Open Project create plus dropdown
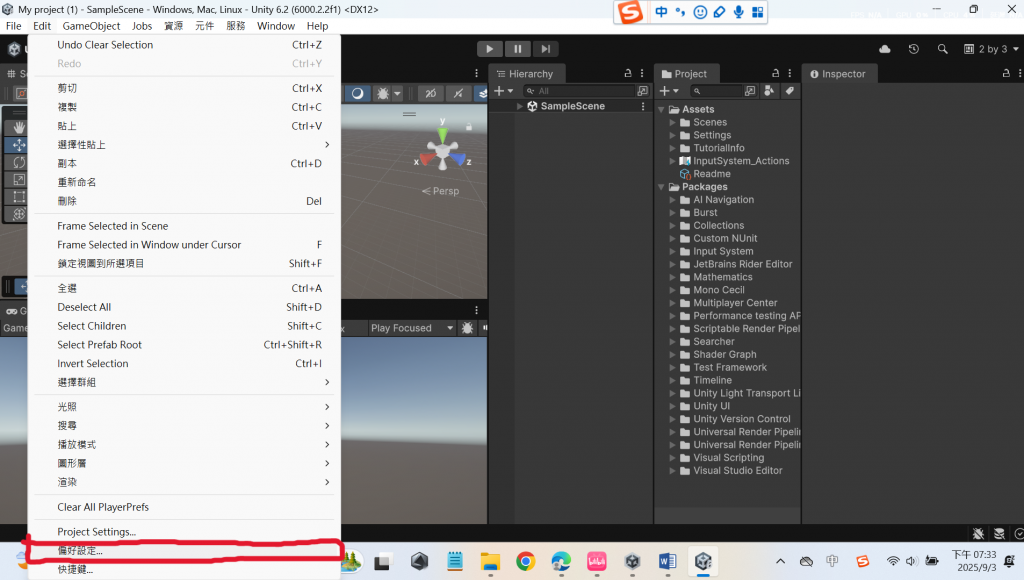The height and width of the screenshot is (580, 1024). [669, 91]
